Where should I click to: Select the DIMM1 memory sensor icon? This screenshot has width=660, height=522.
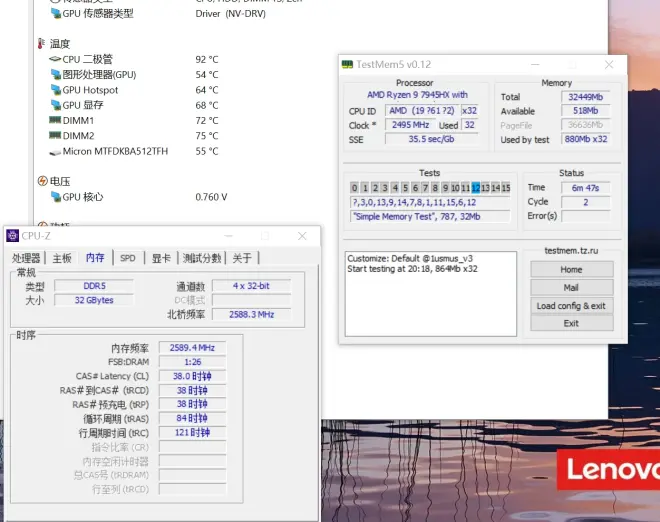pos(54,120)
